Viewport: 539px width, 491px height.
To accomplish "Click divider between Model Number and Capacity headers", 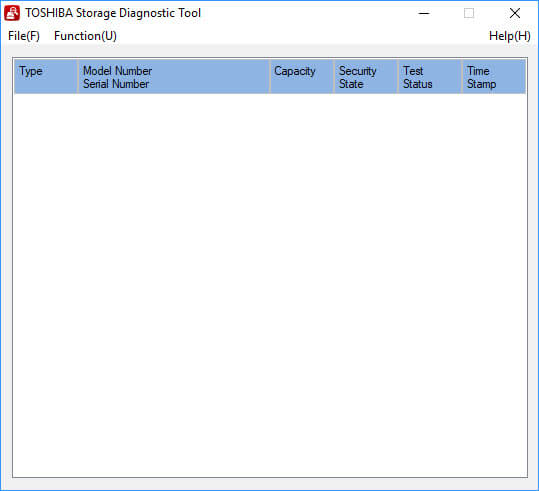I will (x=270, y=76).
